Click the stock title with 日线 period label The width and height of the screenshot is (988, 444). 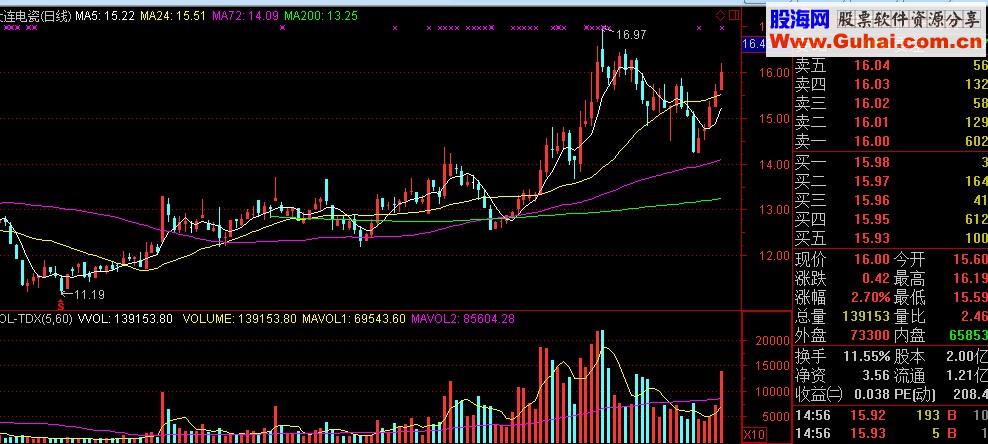pyautogui.click(x=35, y=16)
